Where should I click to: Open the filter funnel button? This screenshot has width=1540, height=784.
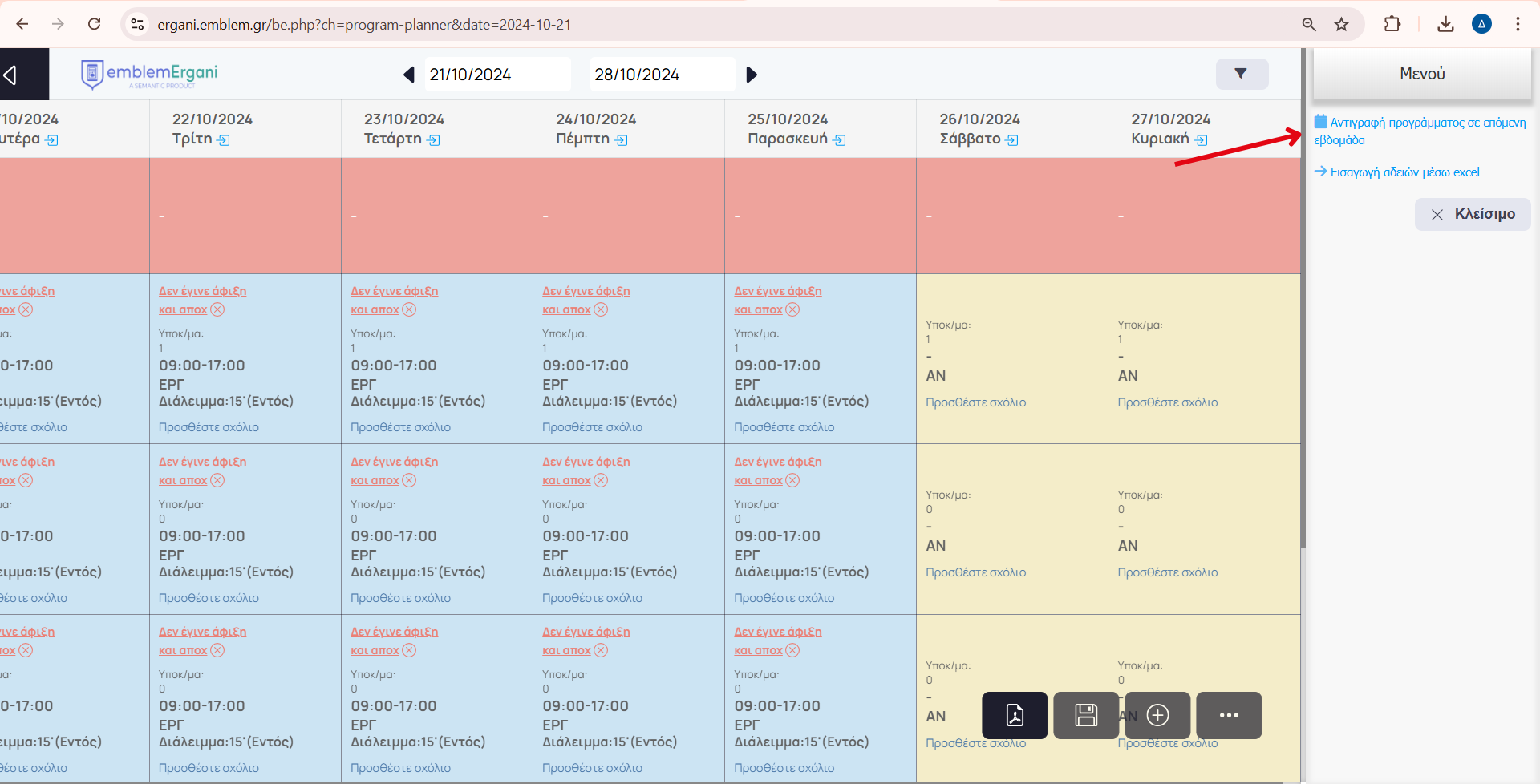click(1241, 74)
